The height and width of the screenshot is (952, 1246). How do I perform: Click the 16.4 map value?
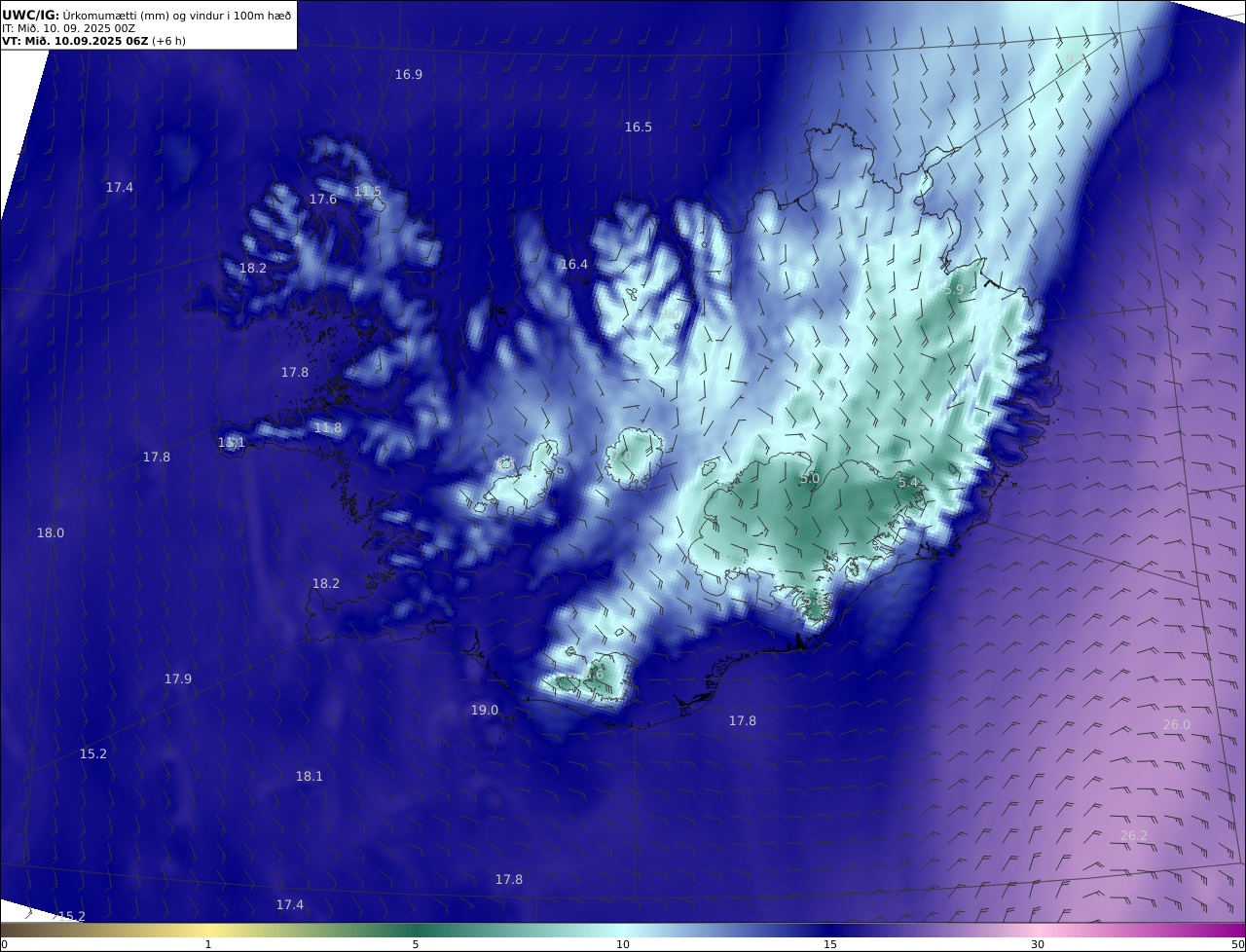point(573,265)
